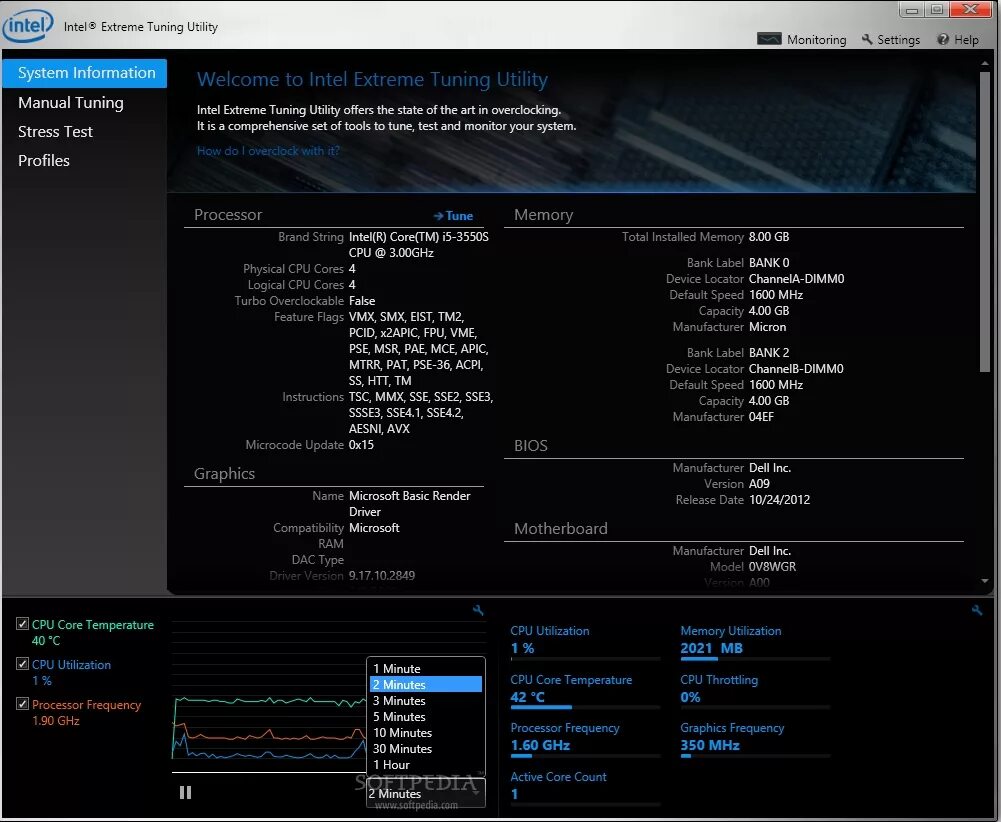
Task: Click the Processor section heading
Action: pyautogui.click(x=228, y=215)
